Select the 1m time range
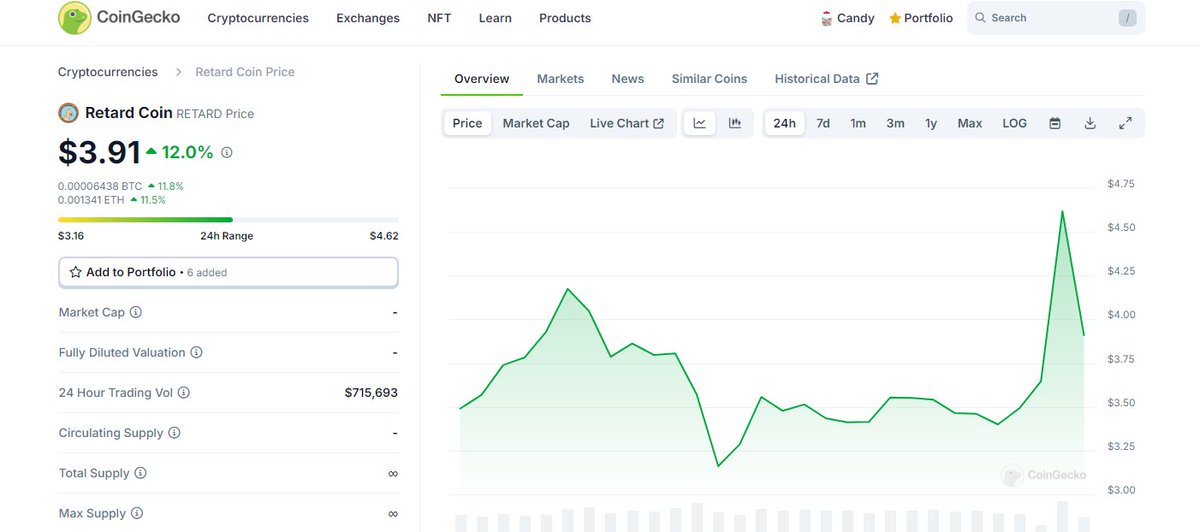The image size is (1200, 532). tap(858, 123)
